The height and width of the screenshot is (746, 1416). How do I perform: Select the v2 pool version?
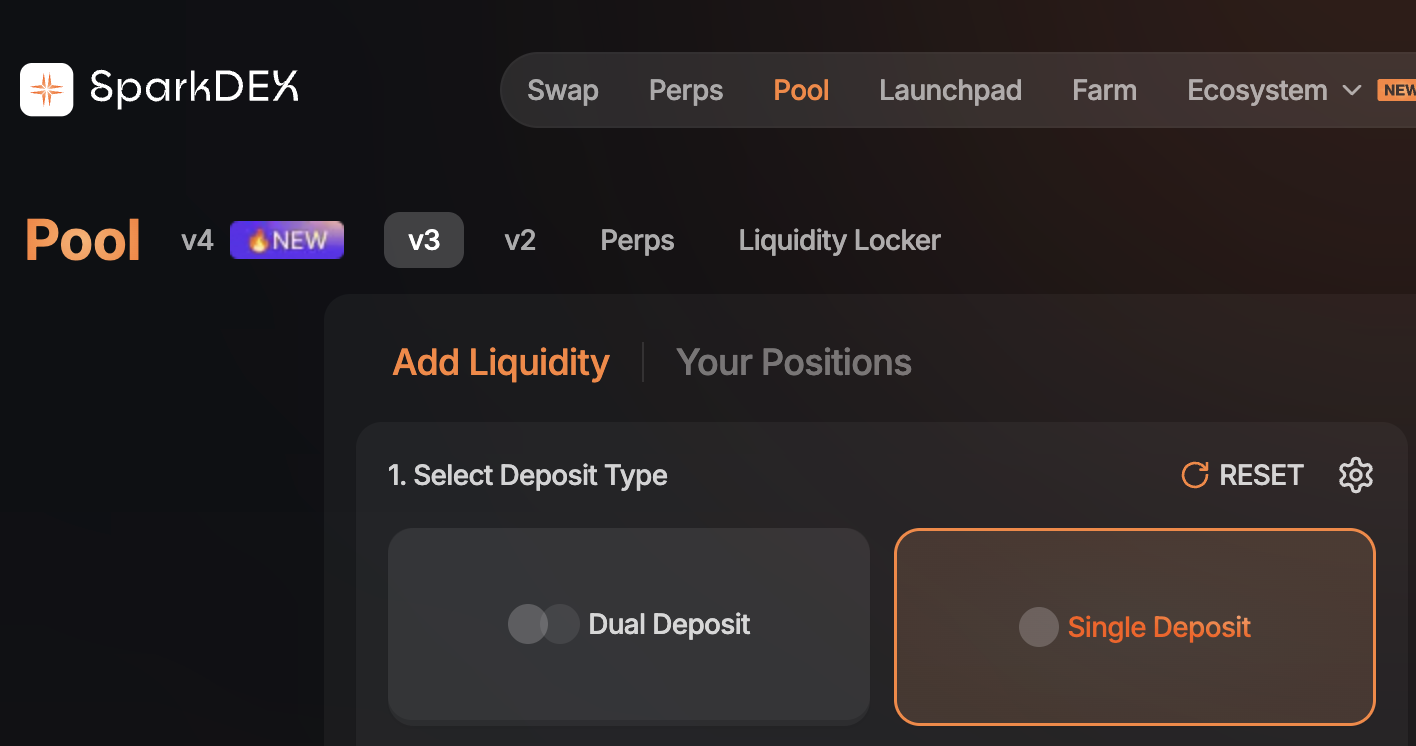[520, 241]
